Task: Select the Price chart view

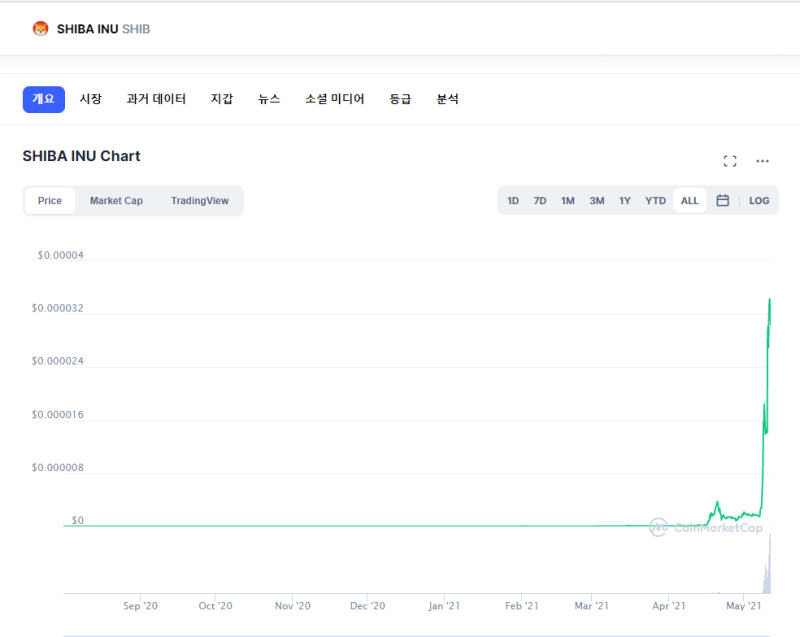Action: (x=49, y=200)
